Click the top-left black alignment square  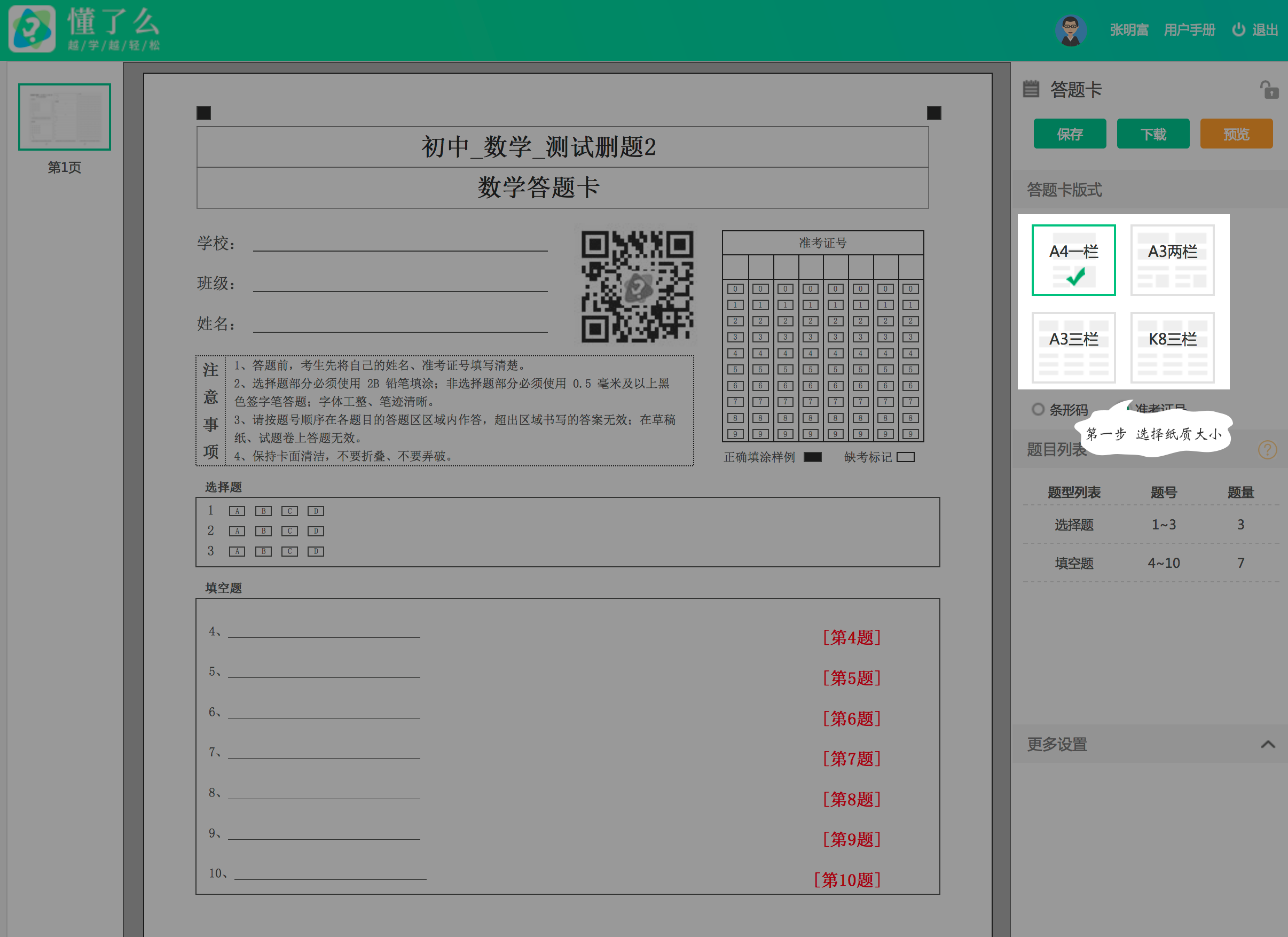tap(203, 113)
